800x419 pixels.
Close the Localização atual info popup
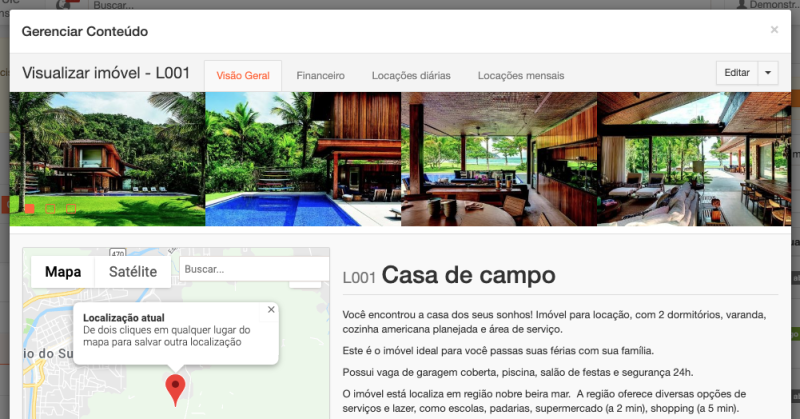271,310
